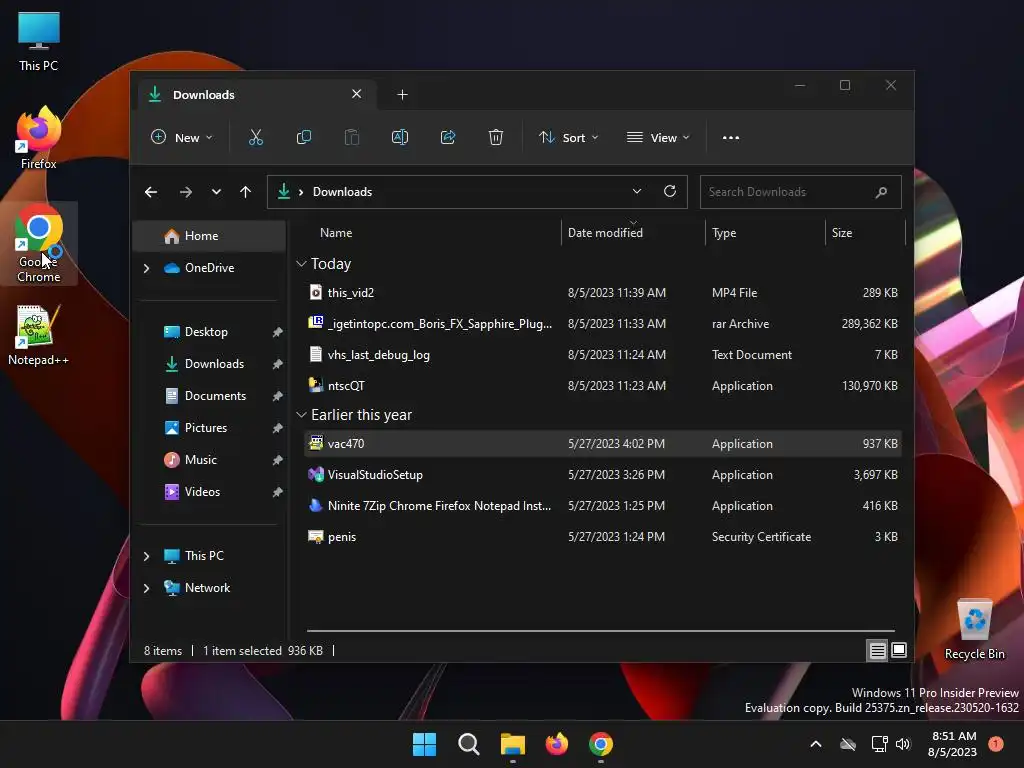The height and width of the screenshot is (768, 1024).
Task: Click the Delete trash icon in toolbar
Action: coord(496,137)
